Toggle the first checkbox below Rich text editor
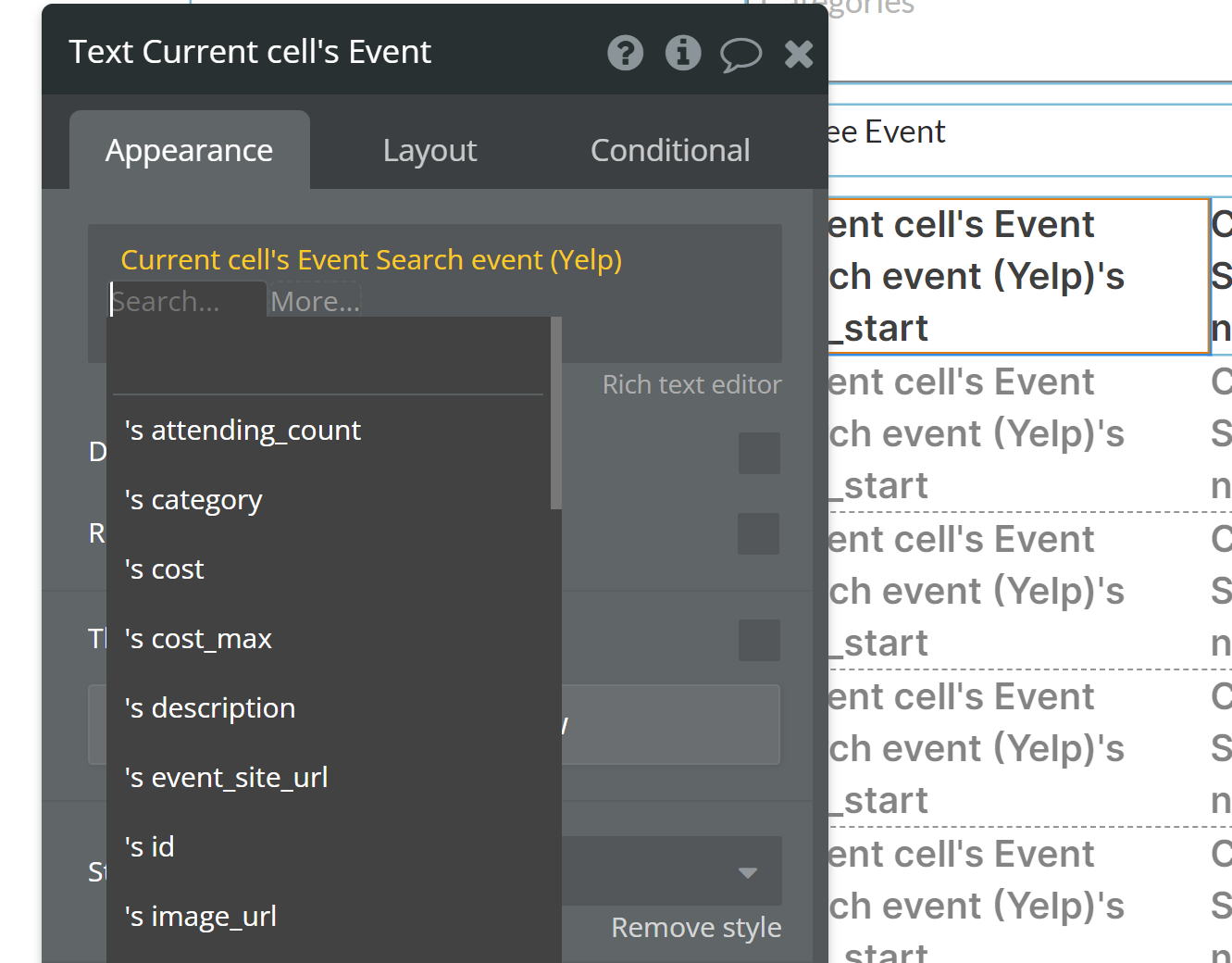 [759, 453]
